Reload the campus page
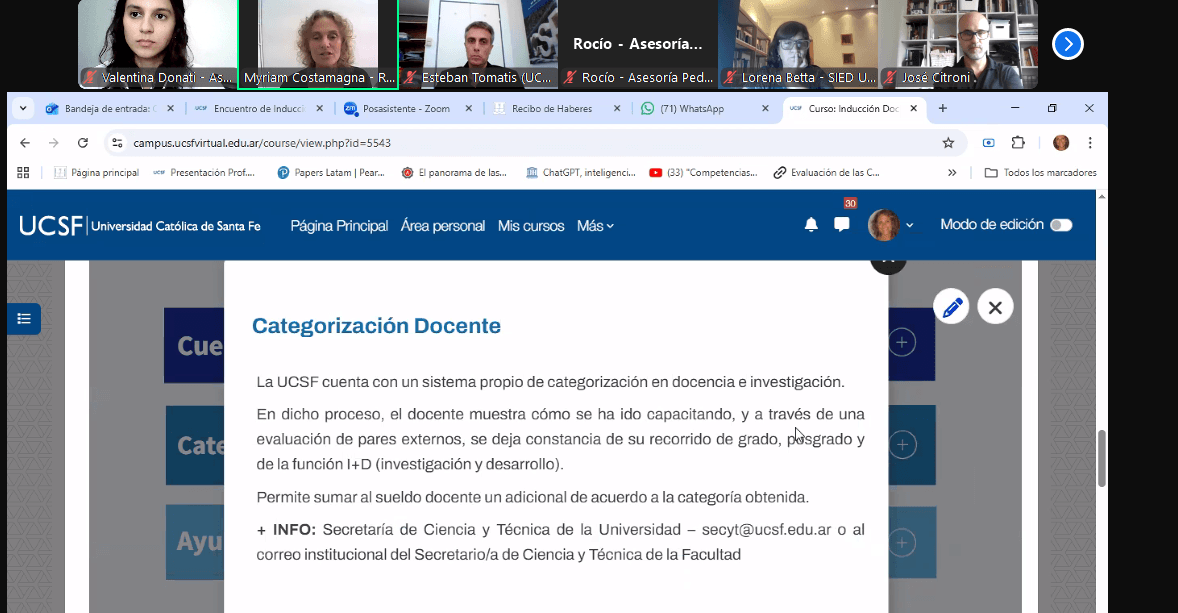The image size is (1178, 613). (x=83, y=143)
